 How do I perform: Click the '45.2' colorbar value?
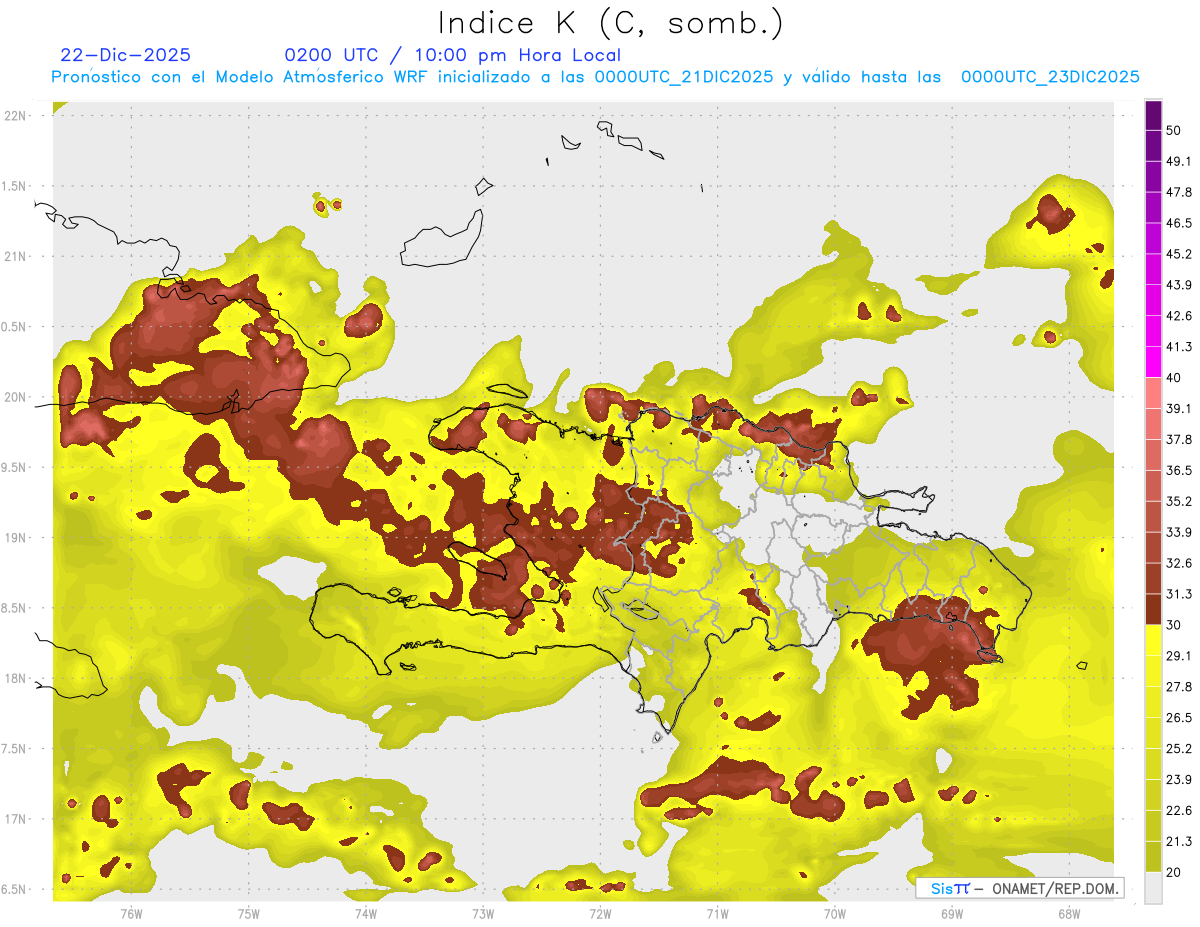point(1179,254)
